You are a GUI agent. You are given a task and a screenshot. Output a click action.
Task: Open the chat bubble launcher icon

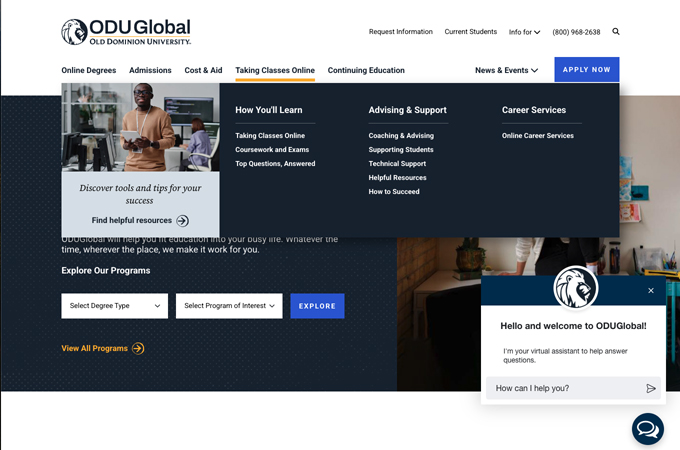coord(647,429)
